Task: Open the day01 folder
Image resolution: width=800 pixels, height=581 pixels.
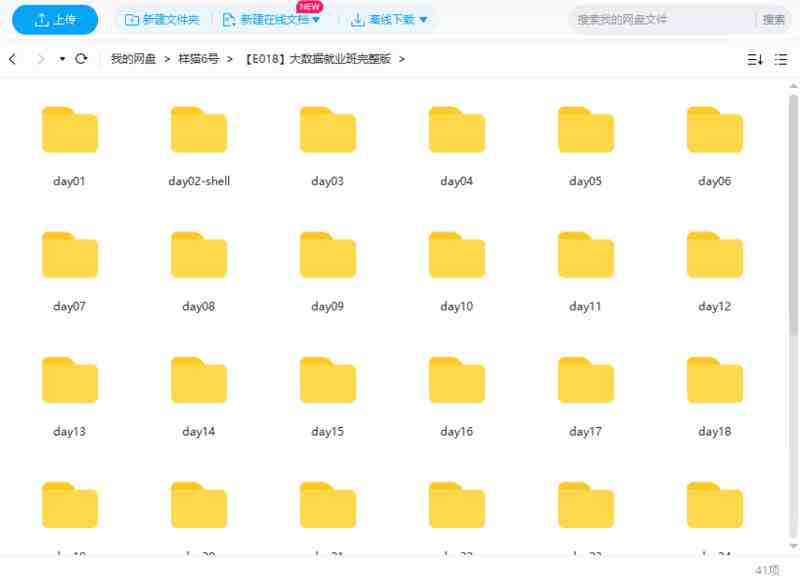Action: coord(70,130)
